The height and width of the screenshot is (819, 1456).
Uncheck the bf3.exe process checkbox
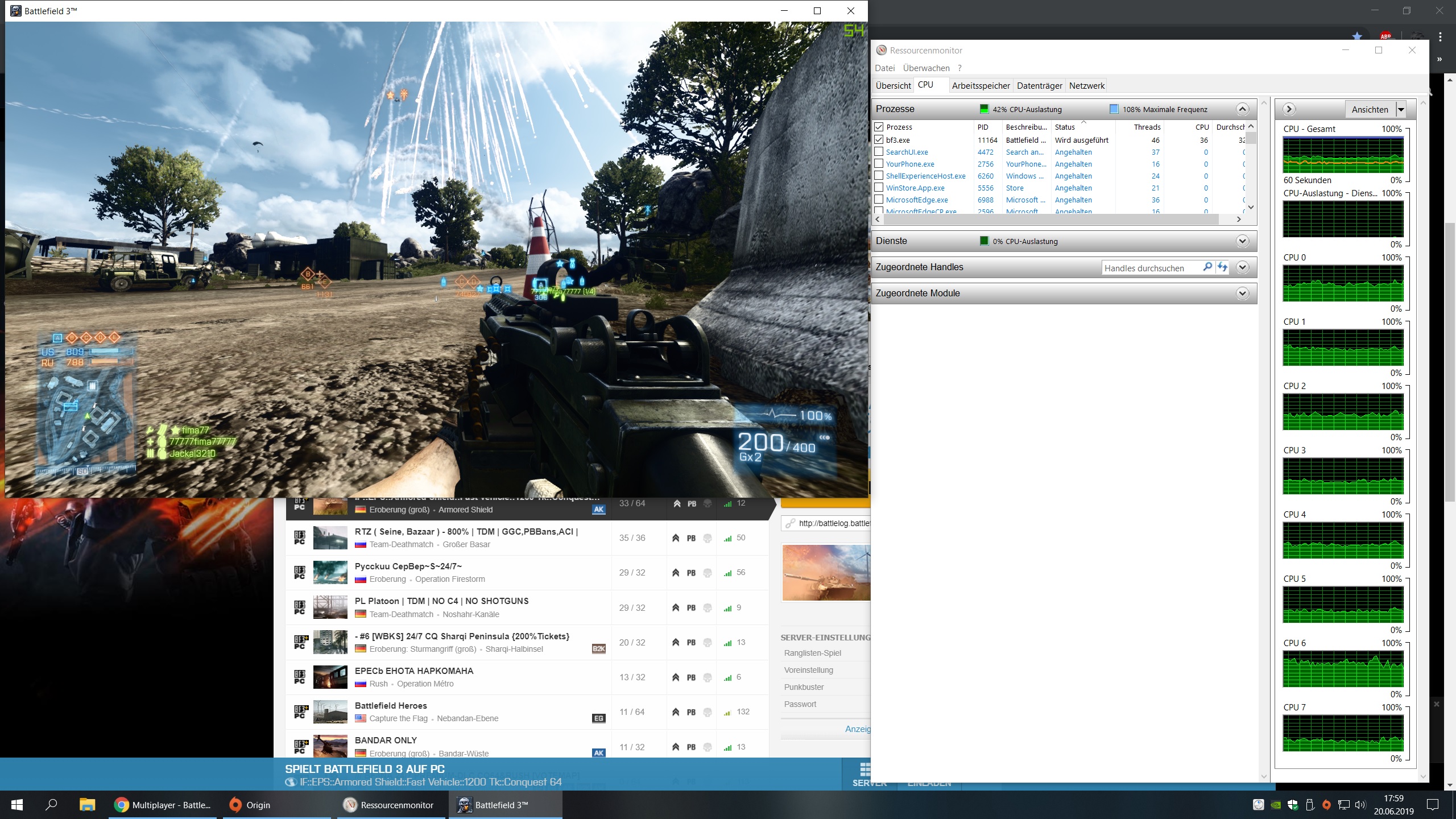pos(879,139)
